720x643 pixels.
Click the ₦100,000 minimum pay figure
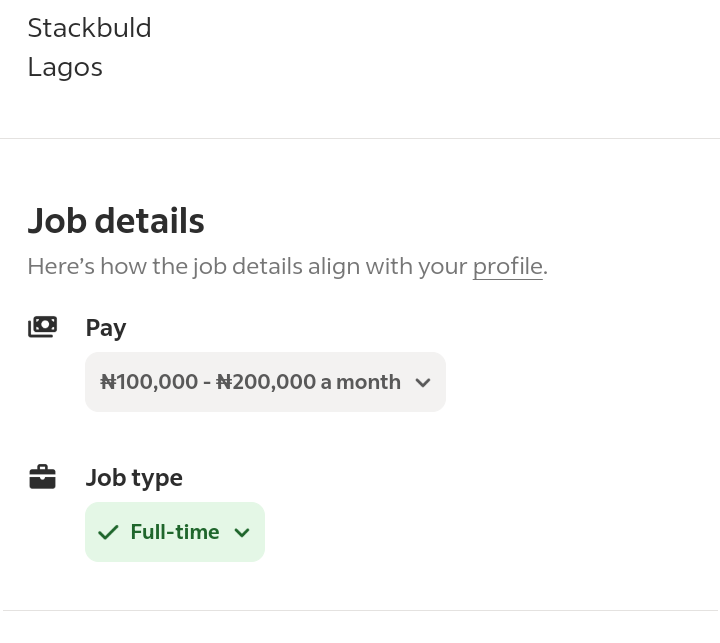149,382
